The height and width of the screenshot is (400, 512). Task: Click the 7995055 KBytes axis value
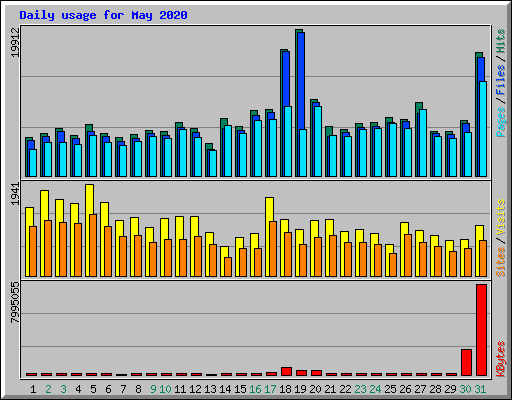click(x=15, y=303)
